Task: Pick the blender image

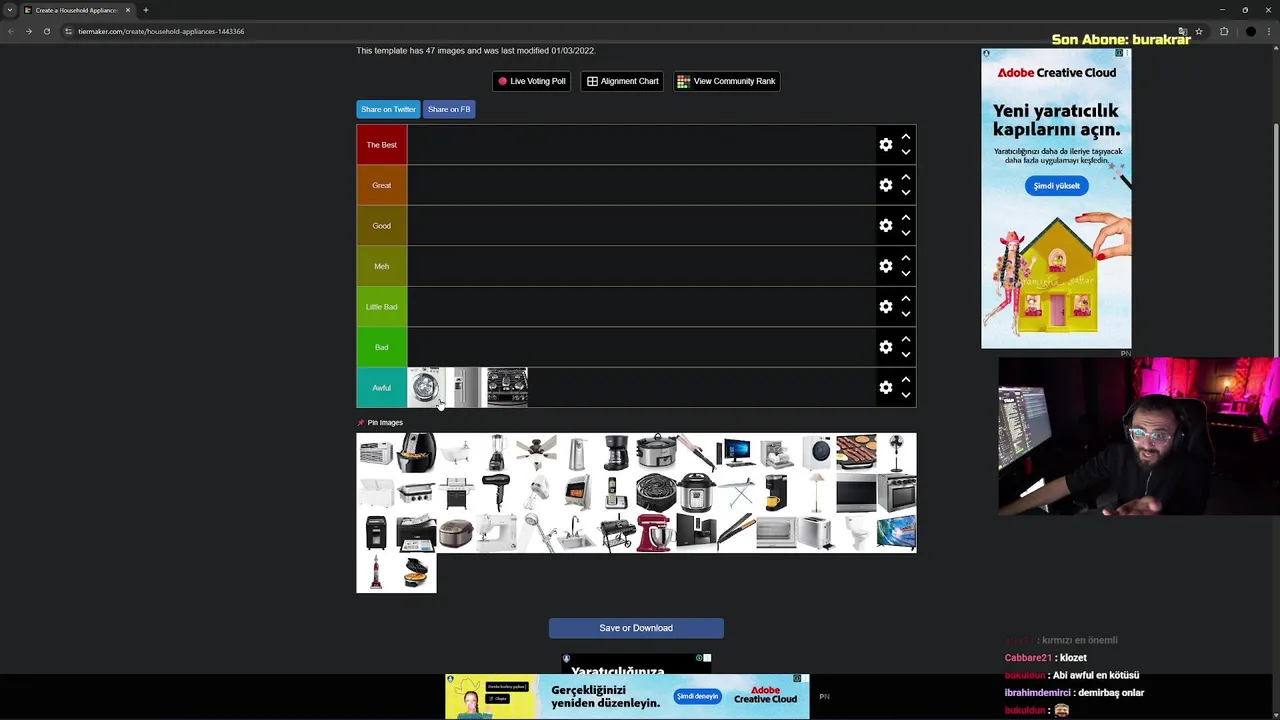Action: pyautogui.click(x=496, y=453)
